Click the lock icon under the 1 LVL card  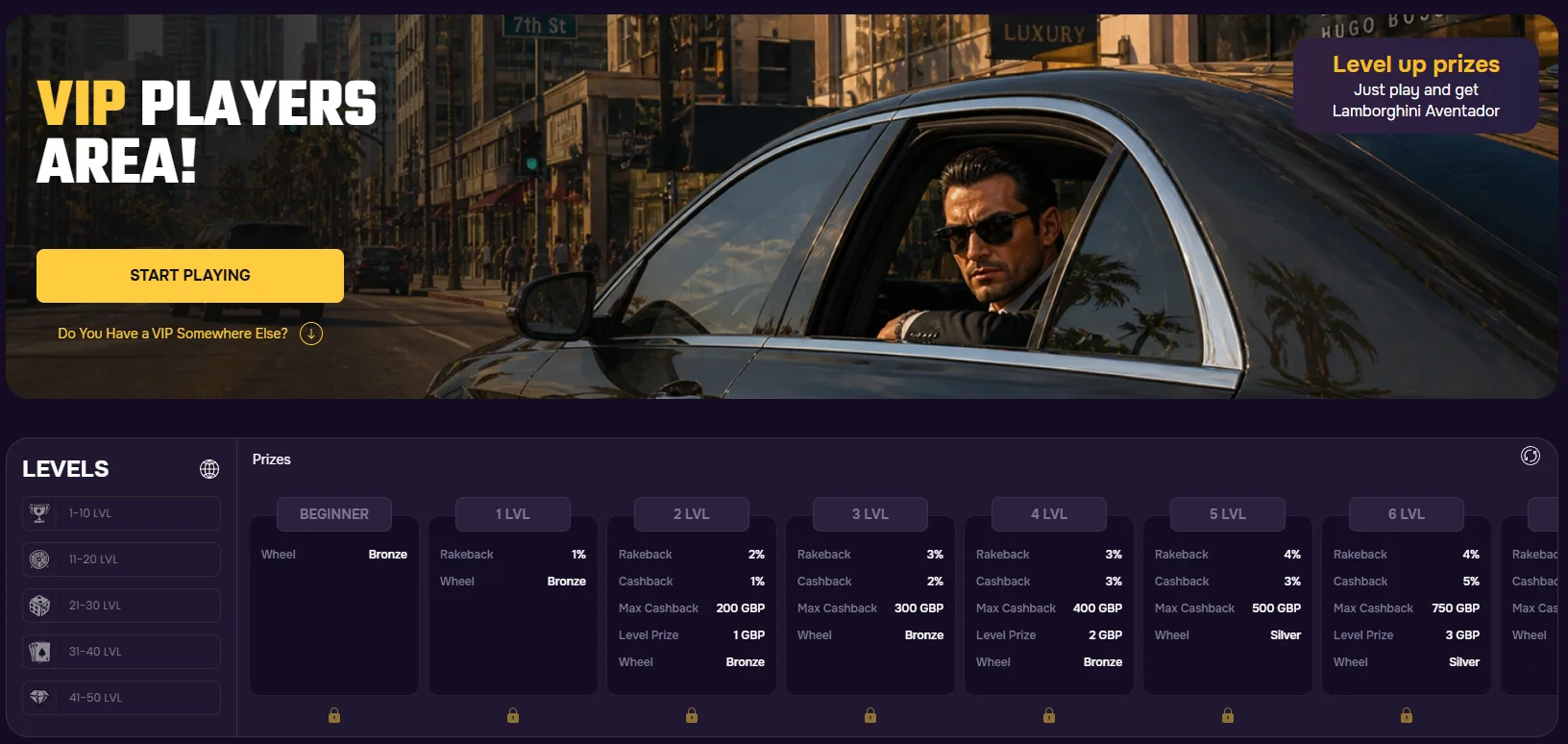point(513,715)
